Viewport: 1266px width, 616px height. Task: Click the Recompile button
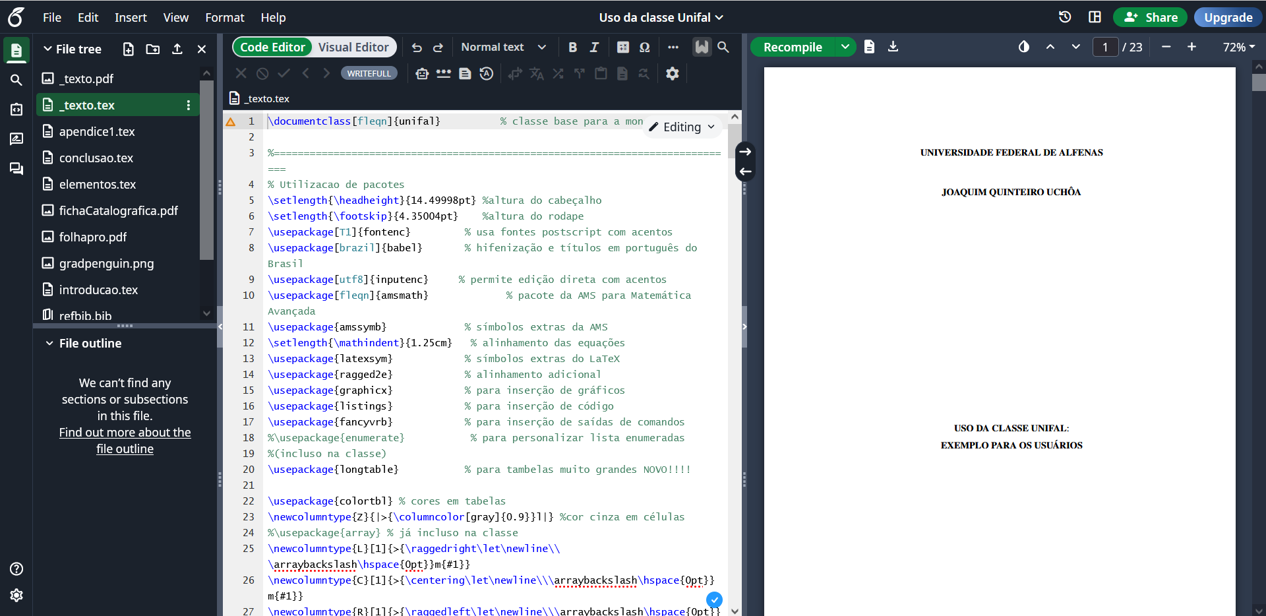pyautogui.click(x=792, y=47)
